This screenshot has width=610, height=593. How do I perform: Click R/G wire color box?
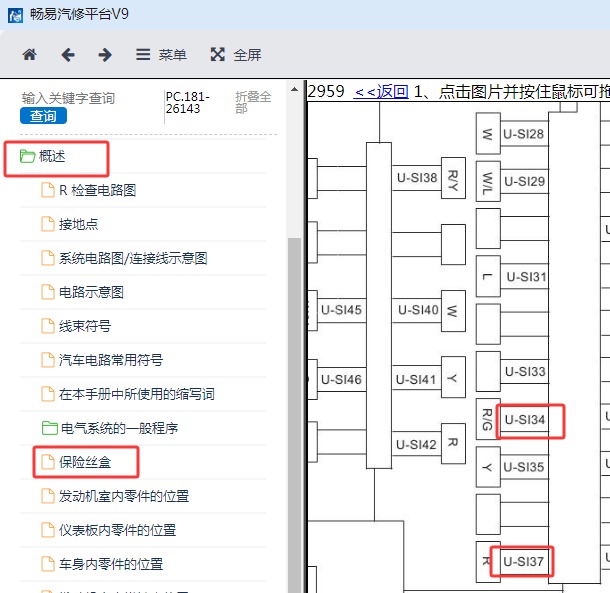coord(488,419)
